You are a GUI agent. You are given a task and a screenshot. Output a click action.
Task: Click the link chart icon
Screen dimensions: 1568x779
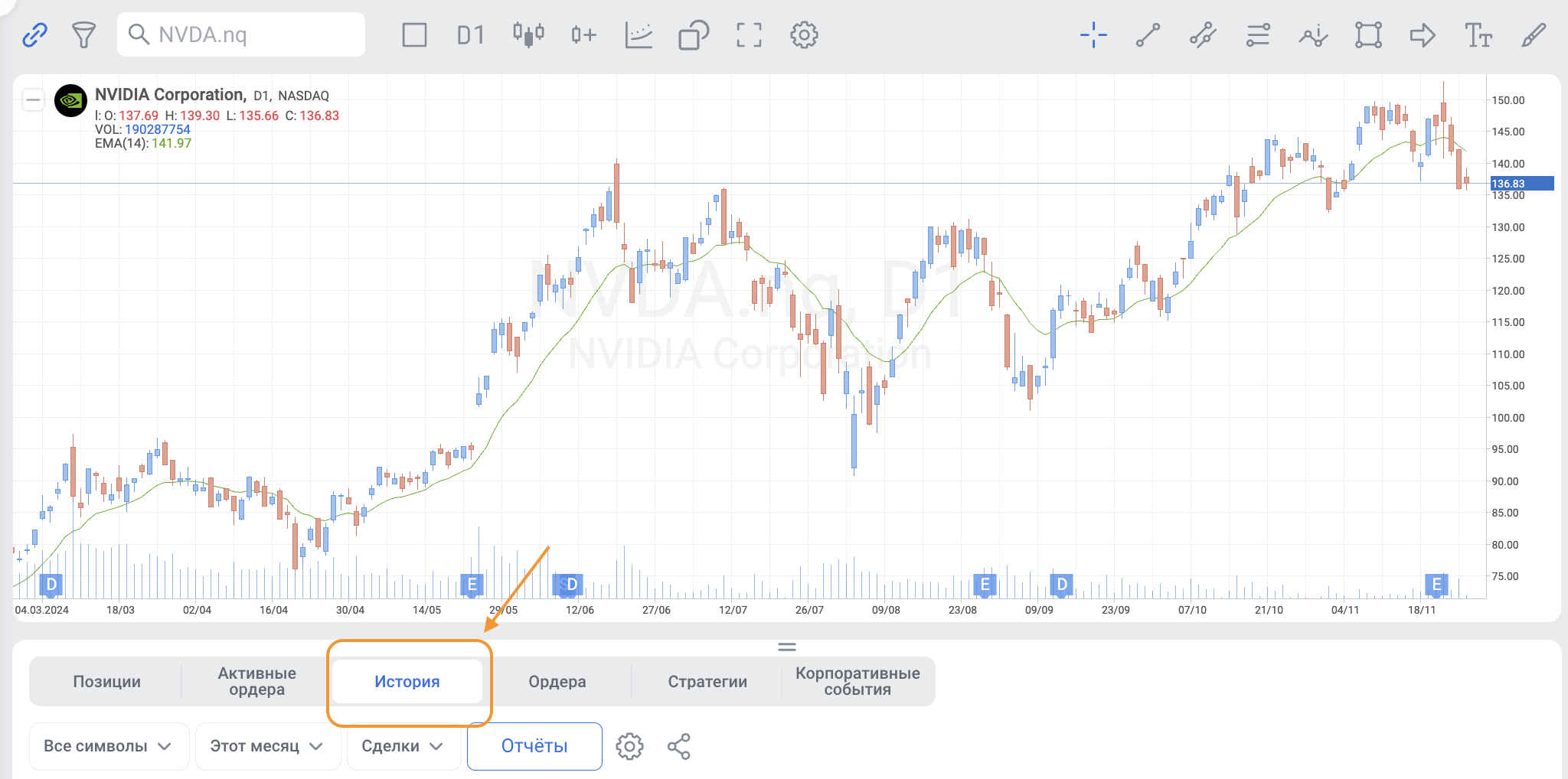[x=34, y=35]
